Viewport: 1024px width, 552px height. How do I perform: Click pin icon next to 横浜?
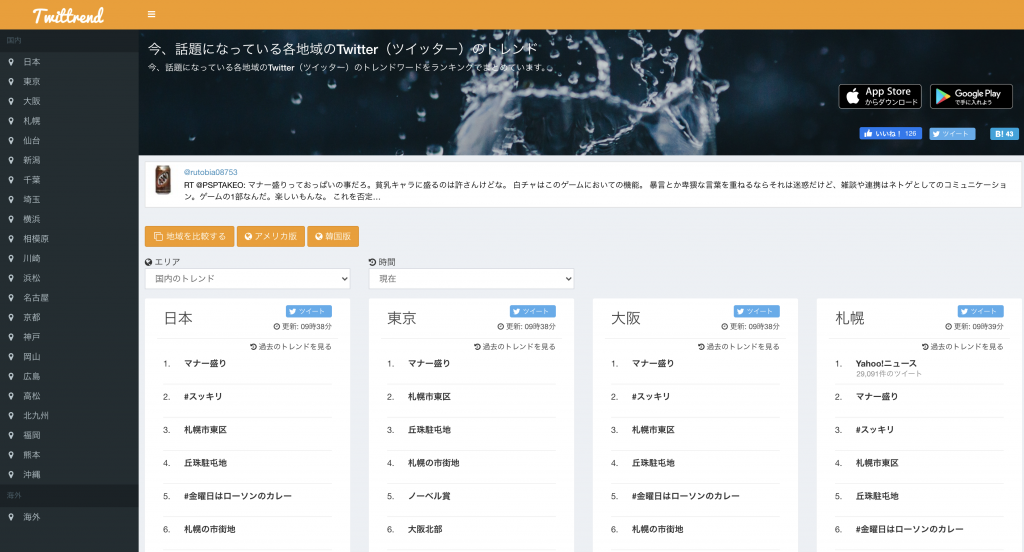pyautogui.click(x=11, y=219)
